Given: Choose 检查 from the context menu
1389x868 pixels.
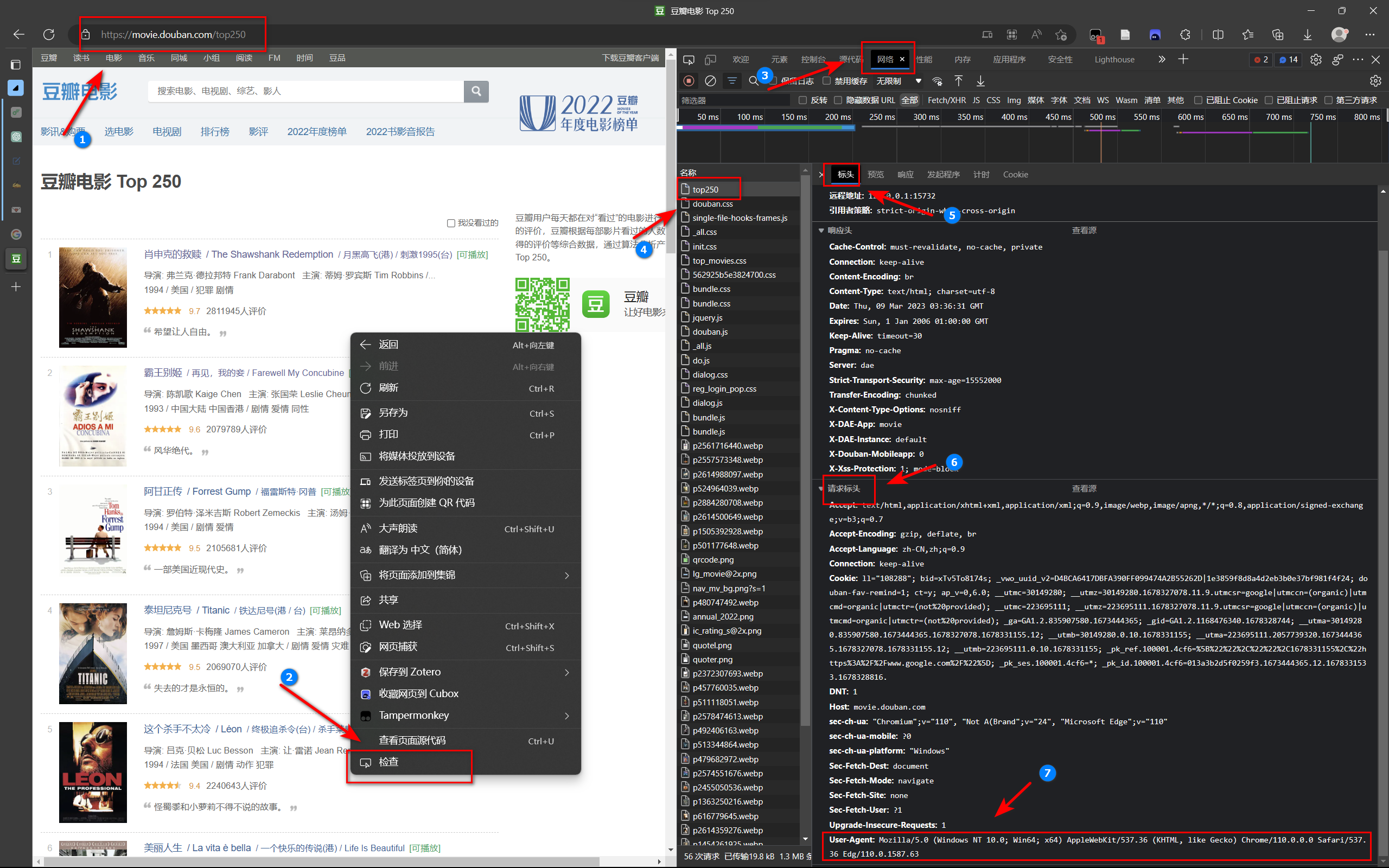Looking at the screenshot, I should tap(466, 762).
